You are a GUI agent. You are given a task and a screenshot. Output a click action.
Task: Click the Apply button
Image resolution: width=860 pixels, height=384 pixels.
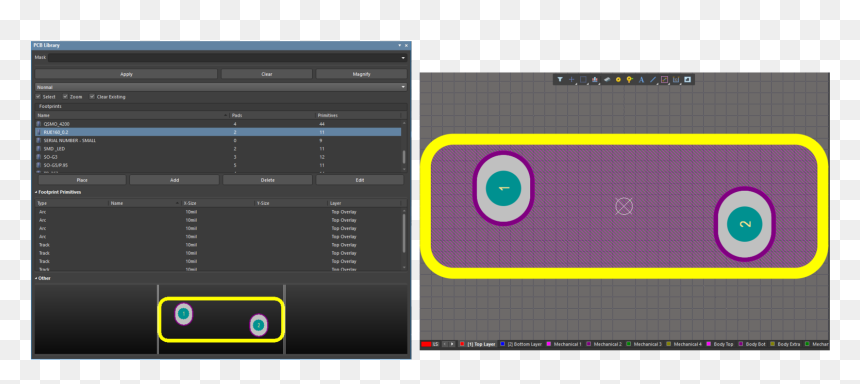pyautogui.click(x=126, y=74)
